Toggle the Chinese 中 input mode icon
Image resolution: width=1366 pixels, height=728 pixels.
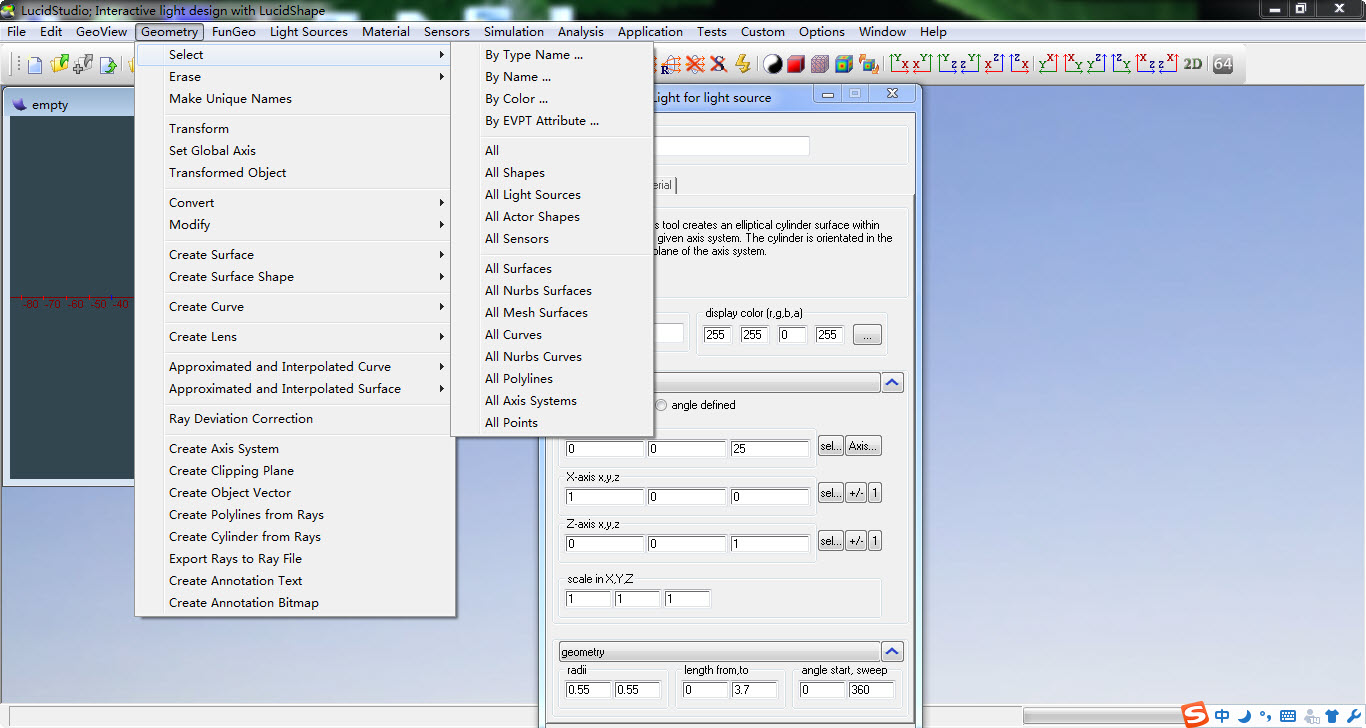pos(1222,716)
